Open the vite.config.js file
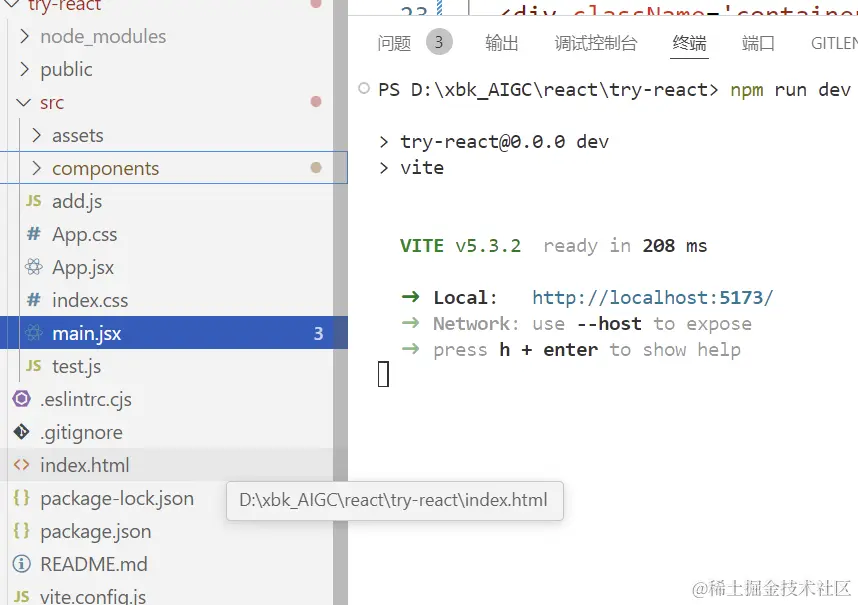The image size is (858, 605). tap(93, 596)
